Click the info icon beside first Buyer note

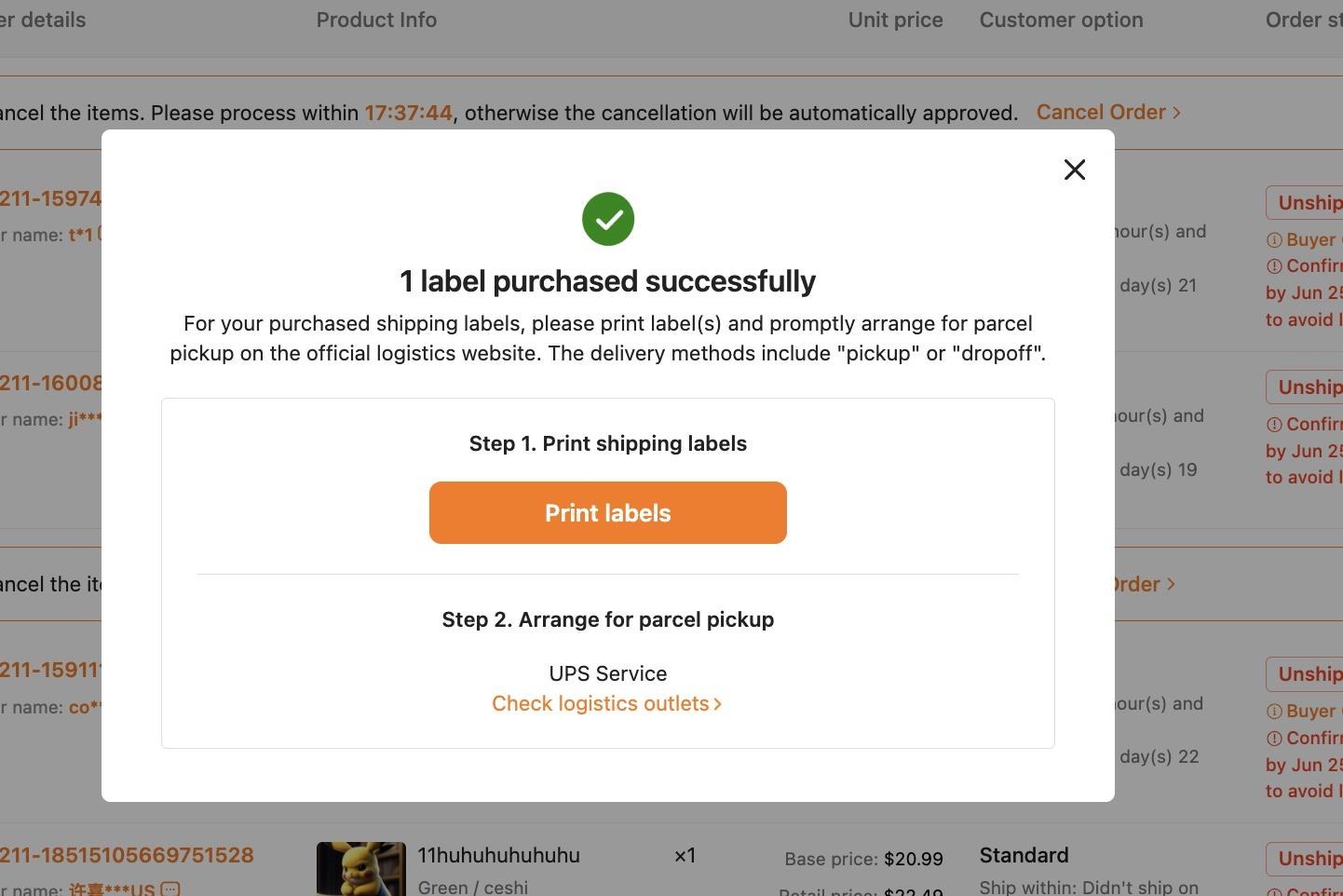1274,240
